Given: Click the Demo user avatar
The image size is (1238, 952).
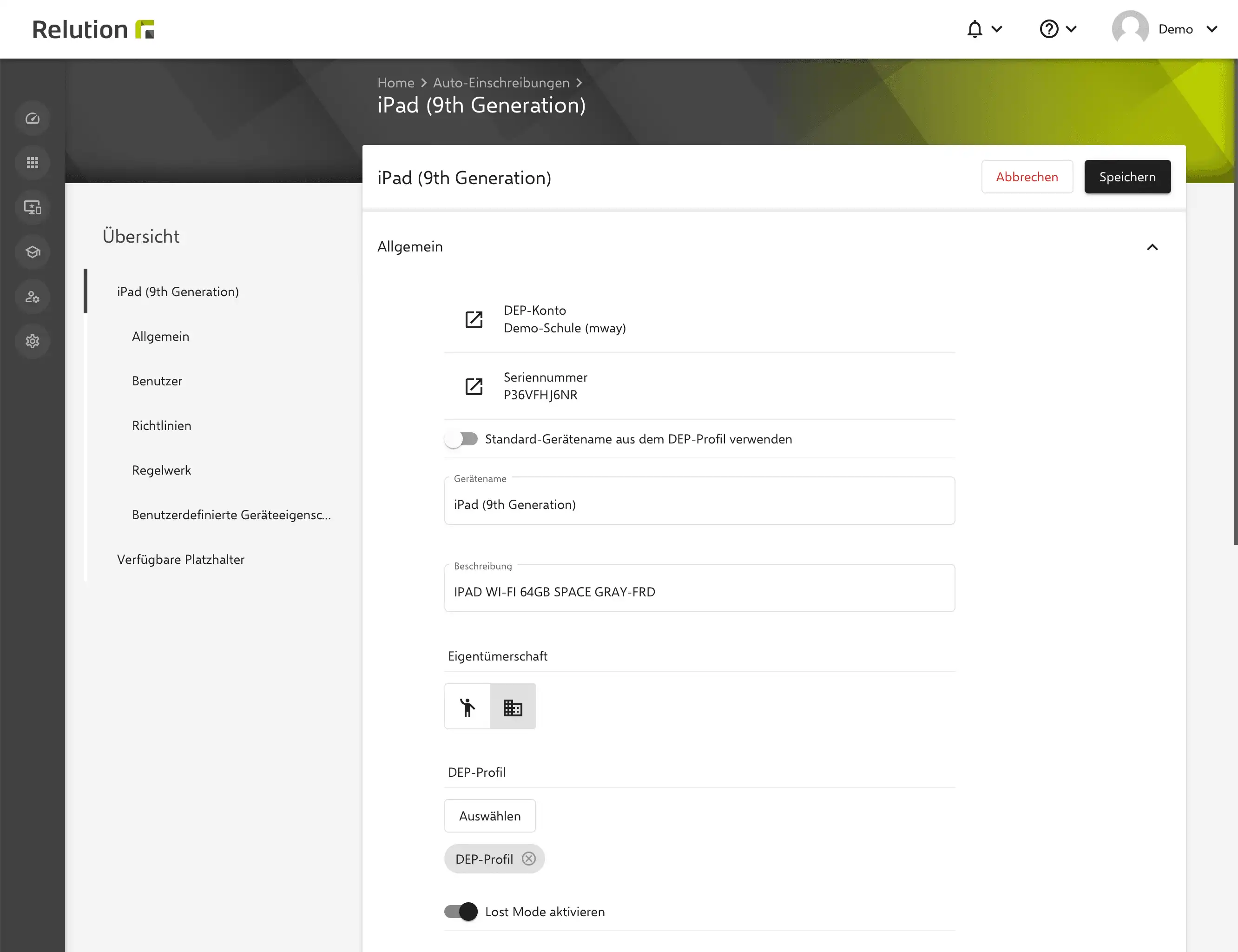Looking at the screenshot, I should (1130, 29).
